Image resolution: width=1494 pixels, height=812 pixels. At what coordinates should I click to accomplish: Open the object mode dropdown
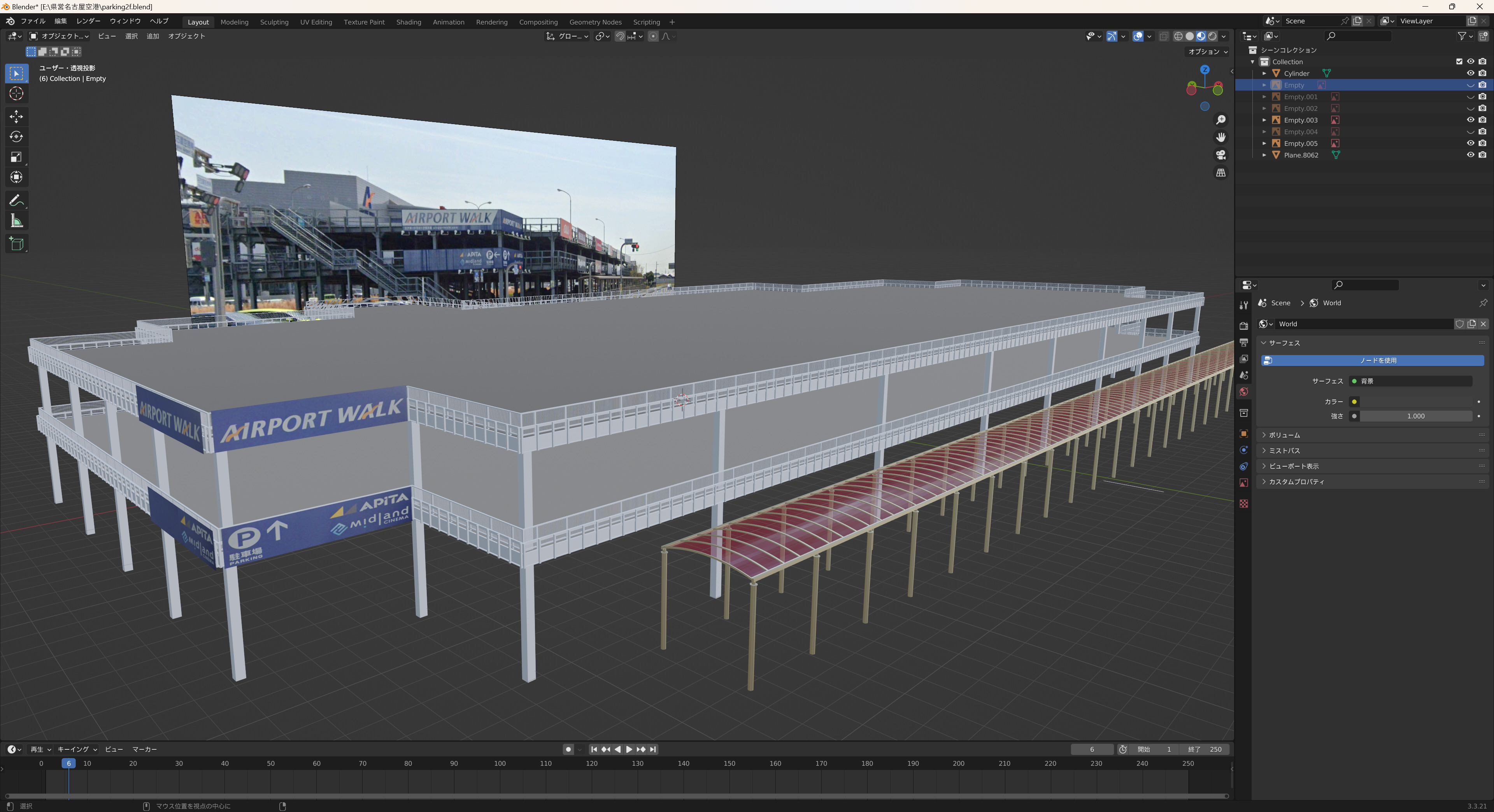(x=59, y=36)
